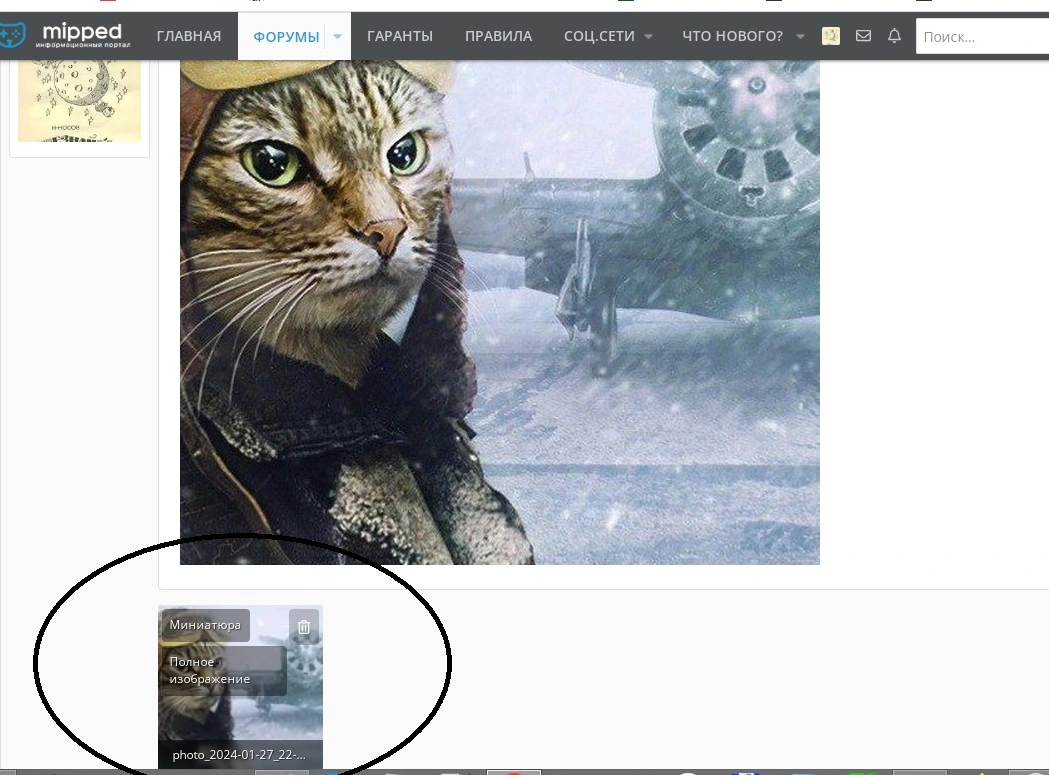1049x775 pixels.
Task: Delete attachment with trash icon
Action: coord(304,626)
